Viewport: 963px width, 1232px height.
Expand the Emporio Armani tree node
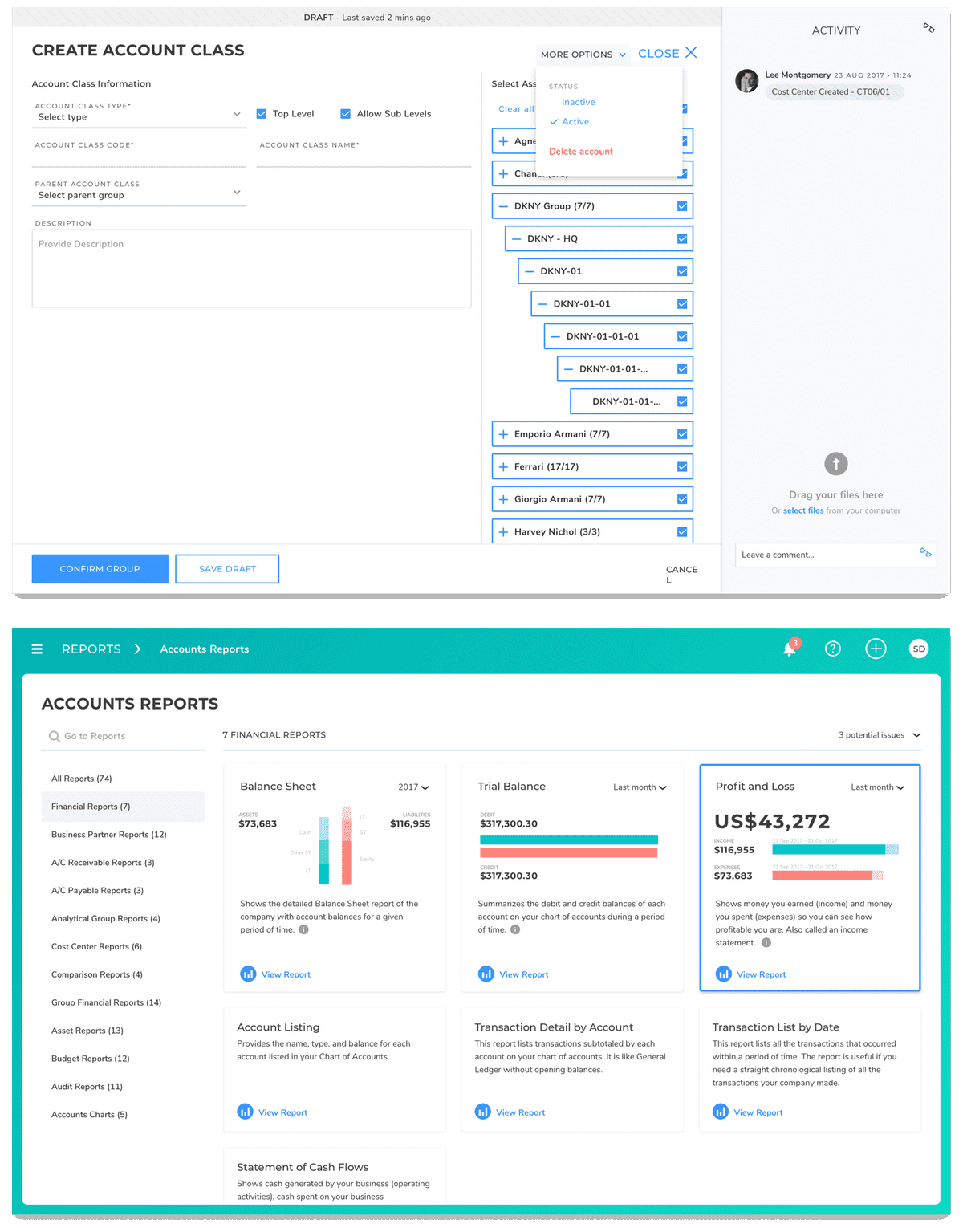[x=503, y=434]
